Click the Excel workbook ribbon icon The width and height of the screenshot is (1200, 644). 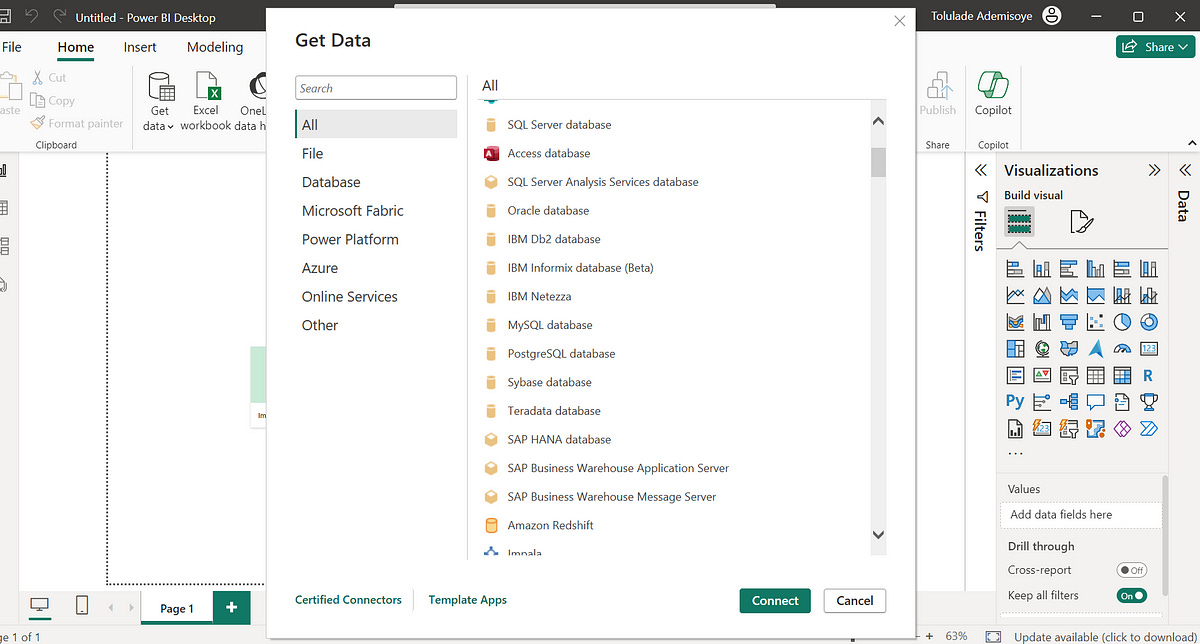pos(206,101)
